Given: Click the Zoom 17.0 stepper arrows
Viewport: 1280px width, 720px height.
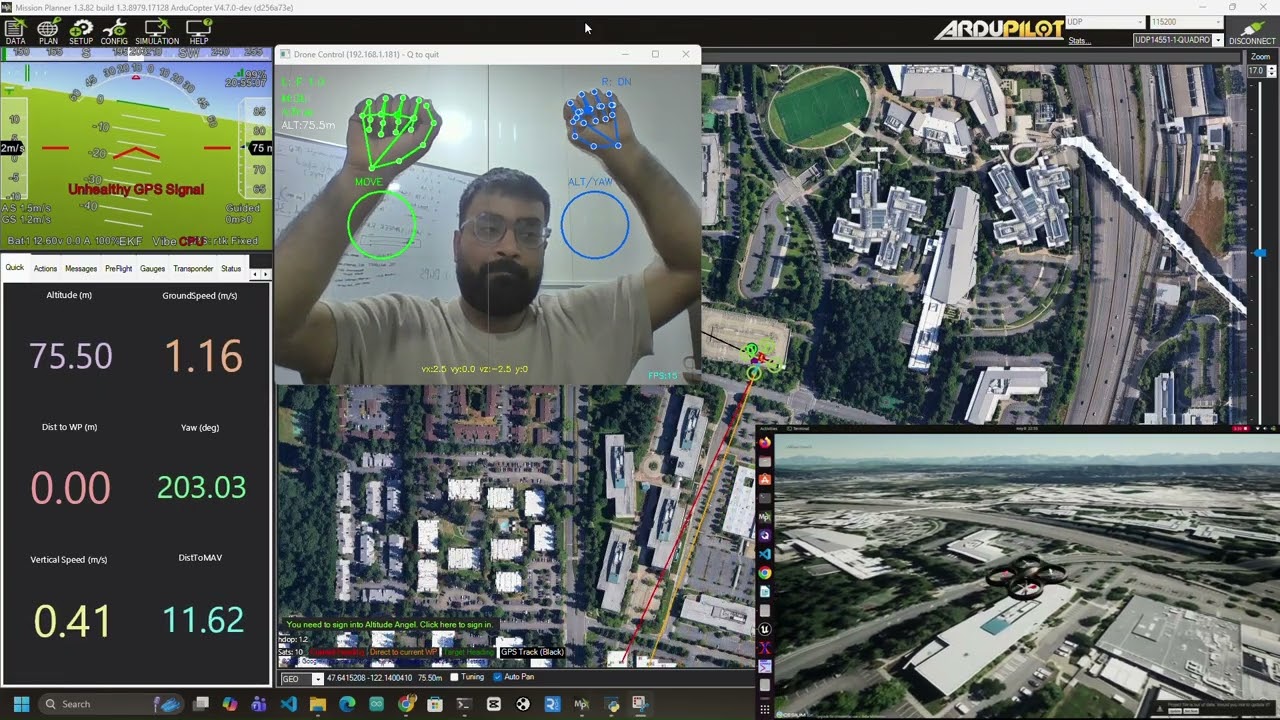Looking at the screenshot, I should 1270,71.
